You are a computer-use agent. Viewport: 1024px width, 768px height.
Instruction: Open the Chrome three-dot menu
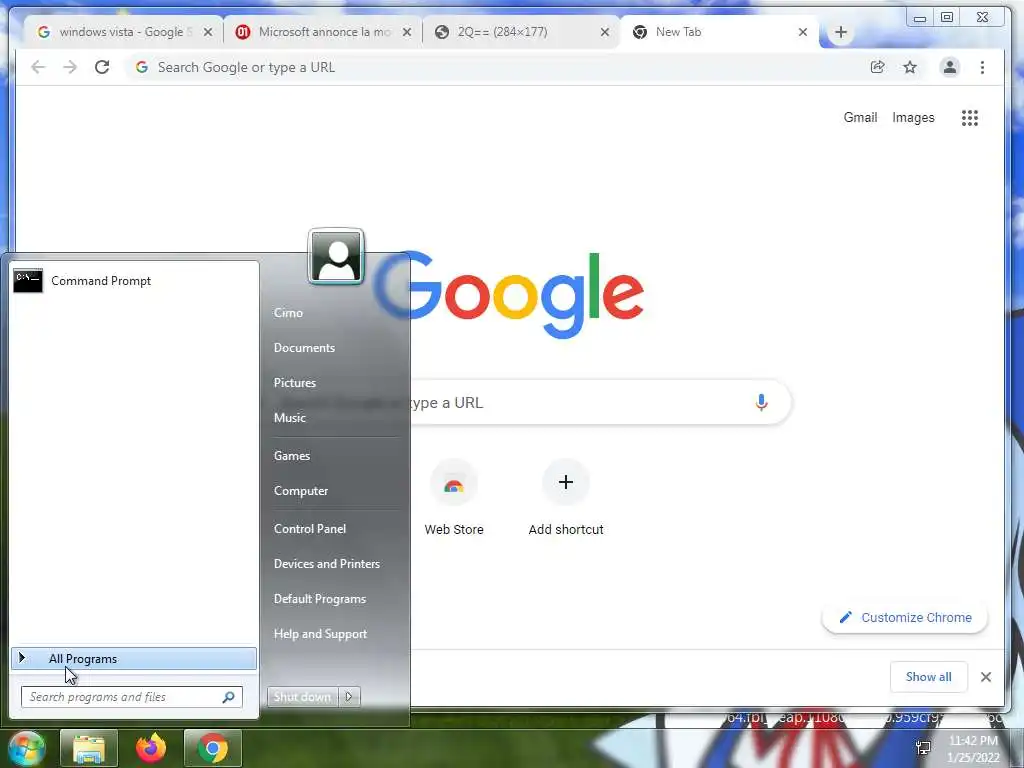[982, 67]
